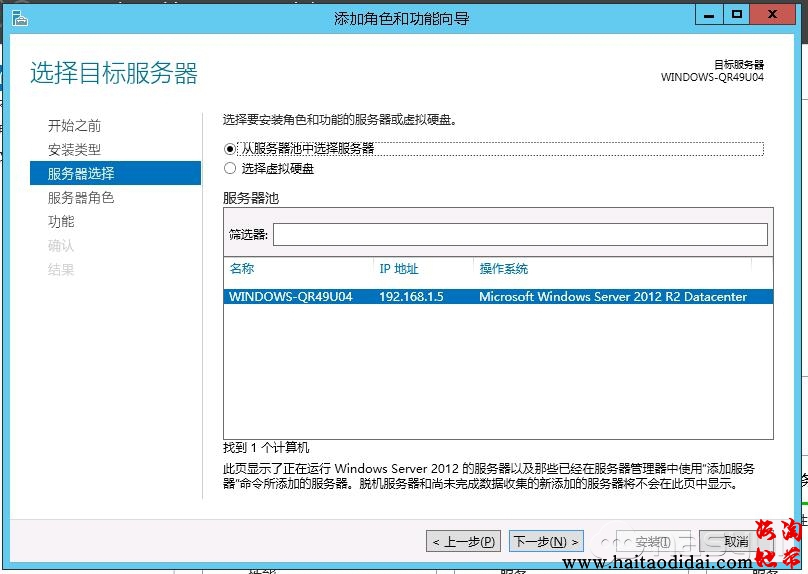The height and width of the screenshot is (574, 808).
Task: Sort server pool by 名称 column
Action: tap(298, 269)
